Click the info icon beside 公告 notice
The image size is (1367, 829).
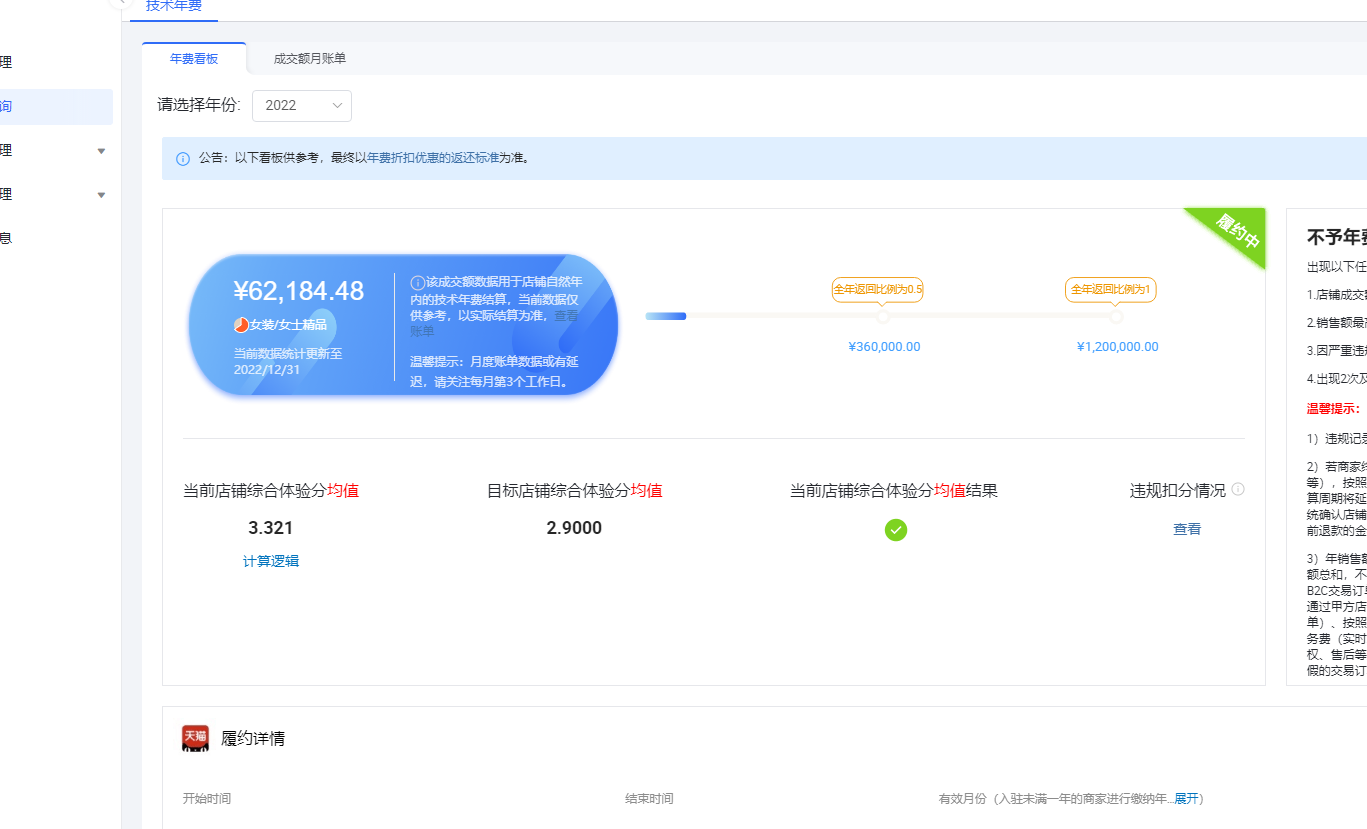[183, 159]
